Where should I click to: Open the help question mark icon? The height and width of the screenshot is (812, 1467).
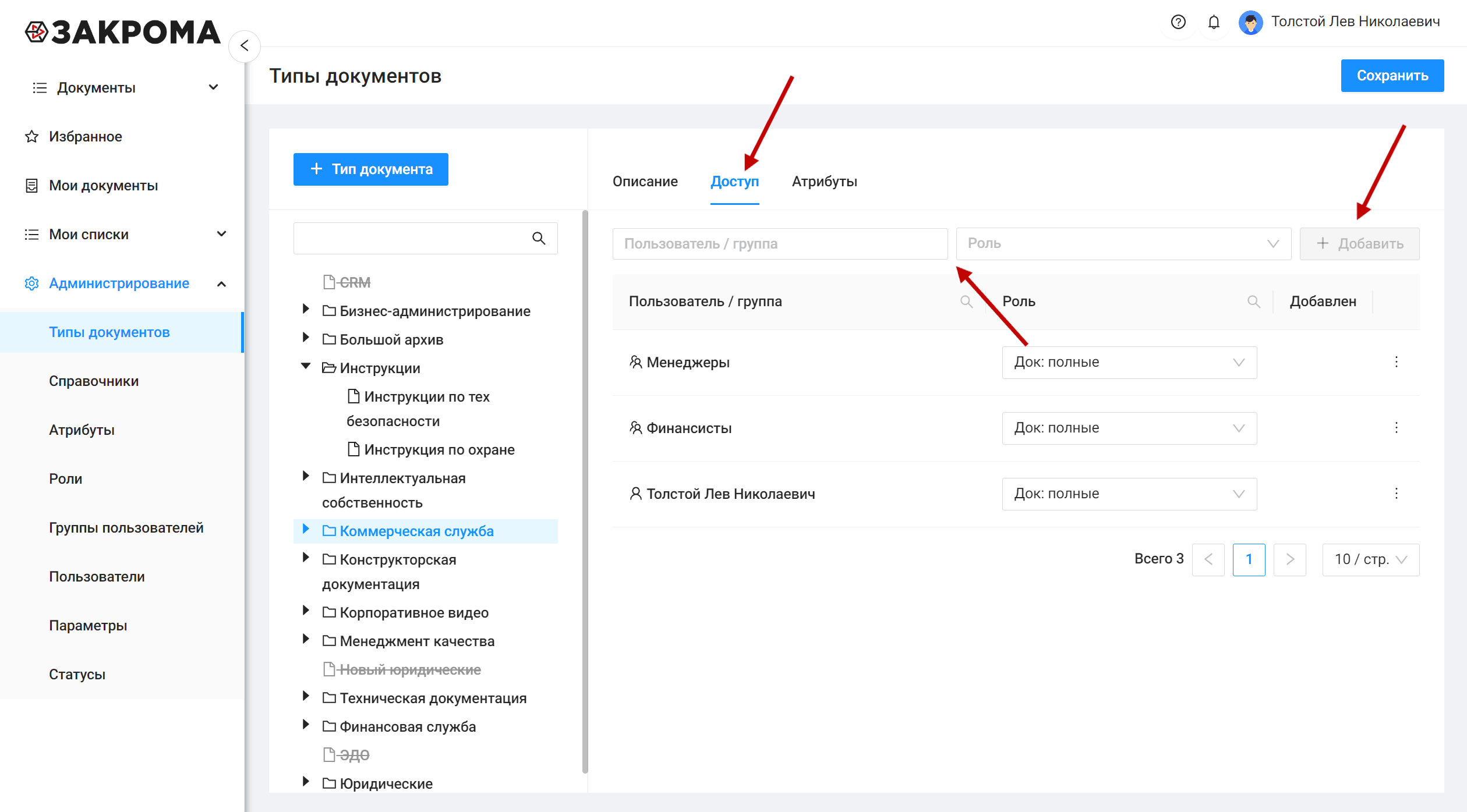coord(1178,22)
